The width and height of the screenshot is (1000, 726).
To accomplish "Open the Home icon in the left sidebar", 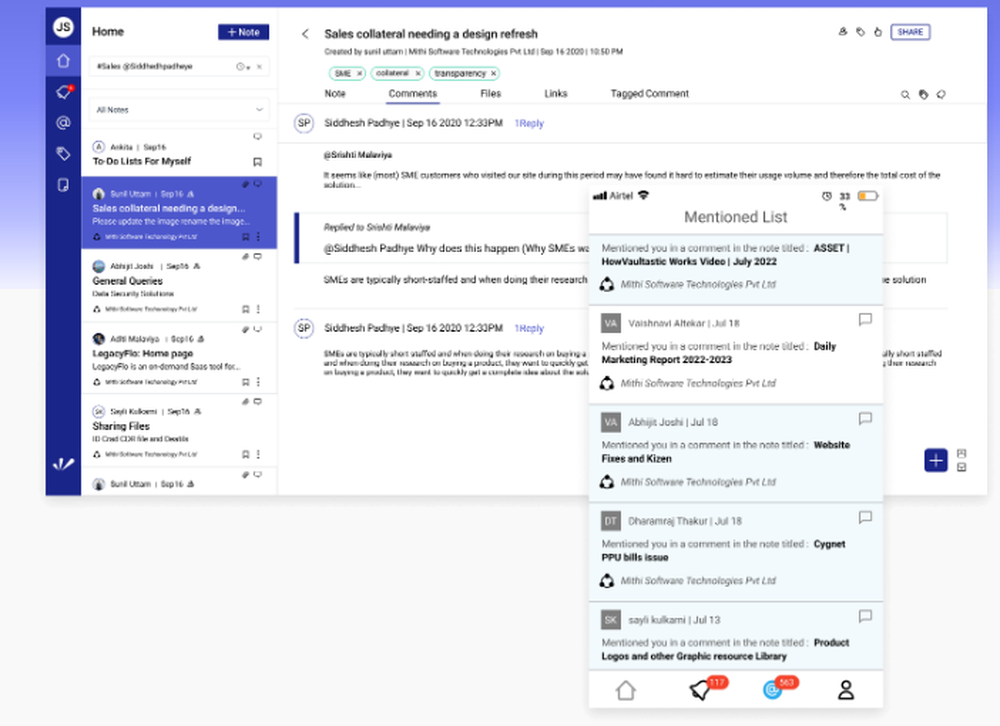I will click(x=63, y=61).
